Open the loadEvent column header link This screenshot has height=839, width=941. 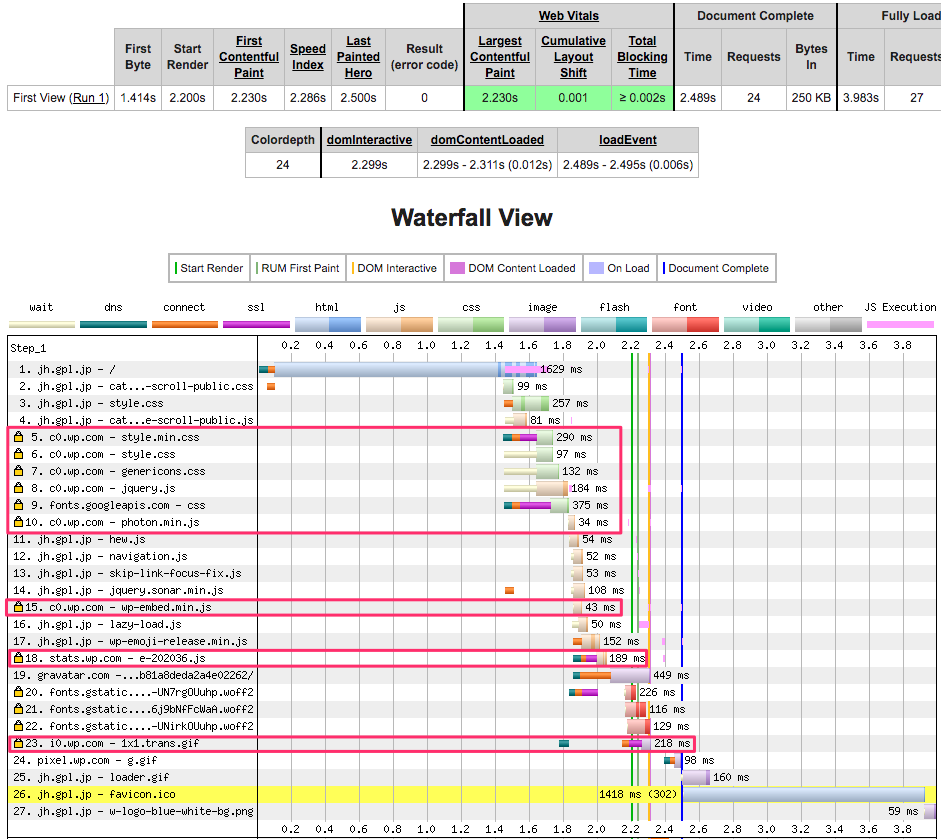coord(627,140)
